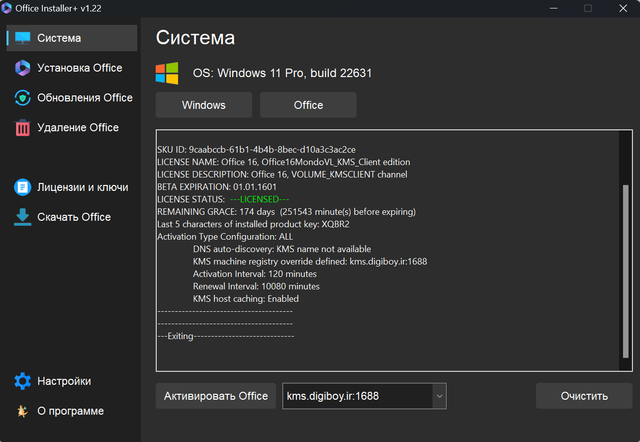The height and width of the screenshot is (442, 640).
Task: Click the ---Exiting--- line in log
Action: point(225,336)
